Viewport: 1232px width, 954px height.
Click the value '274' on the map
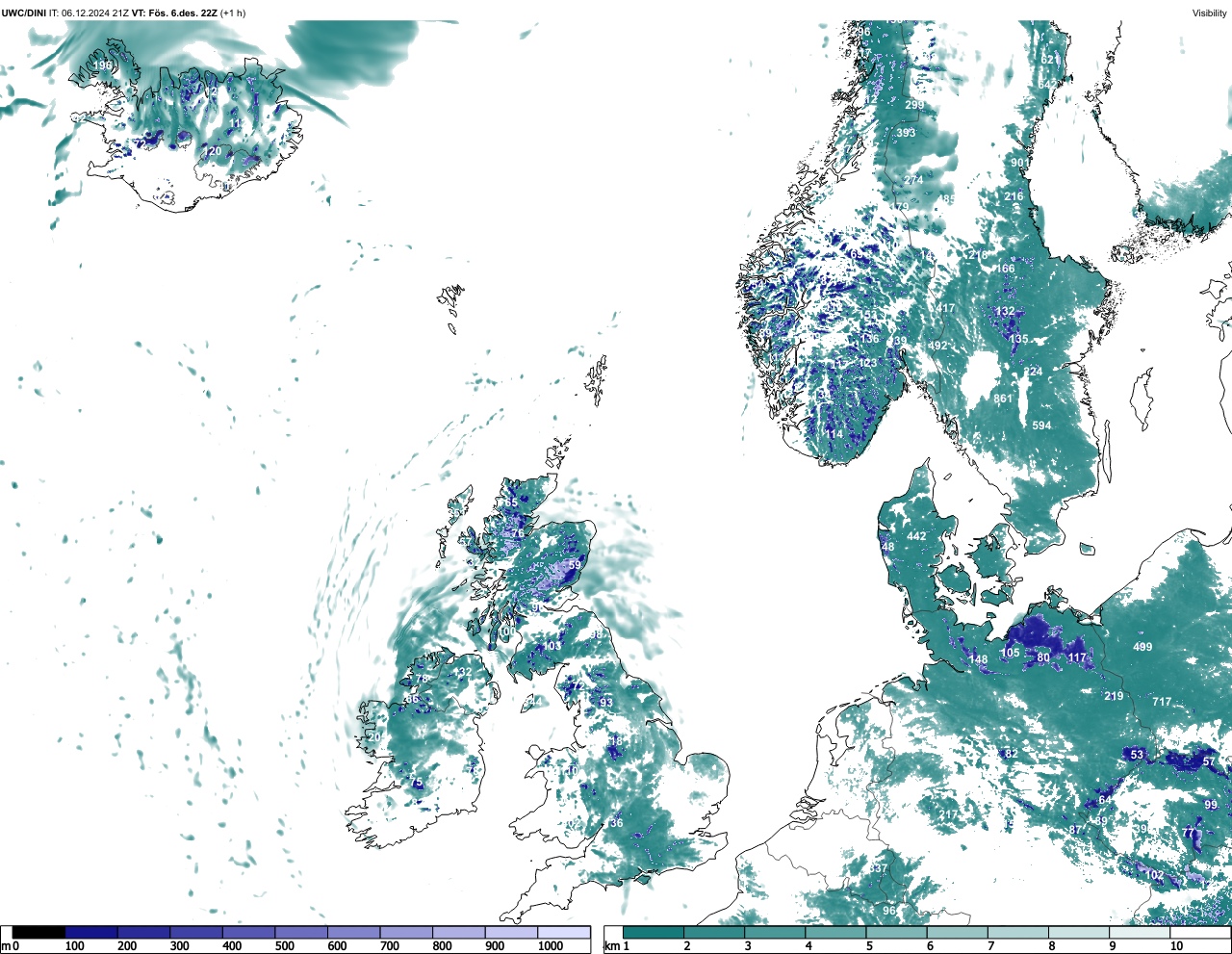(913, 180)
